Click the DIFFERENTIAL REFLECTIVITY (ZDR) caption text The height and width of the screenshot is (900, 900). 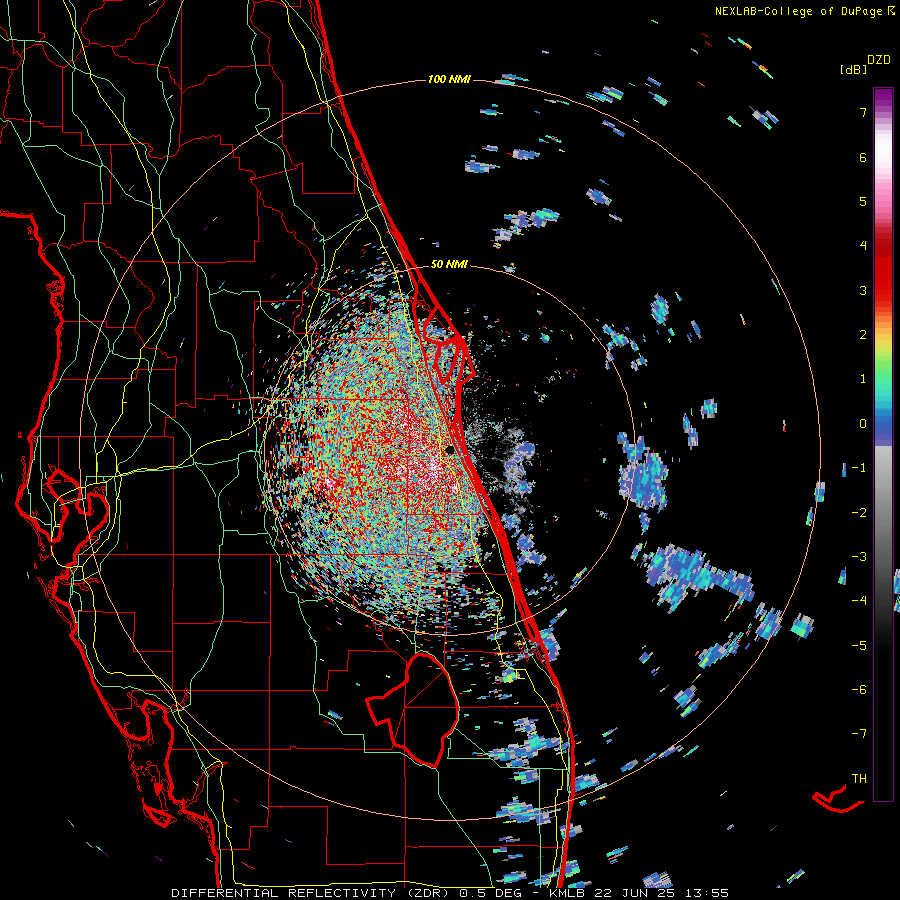pyautogui.click(x=312, y=893)
